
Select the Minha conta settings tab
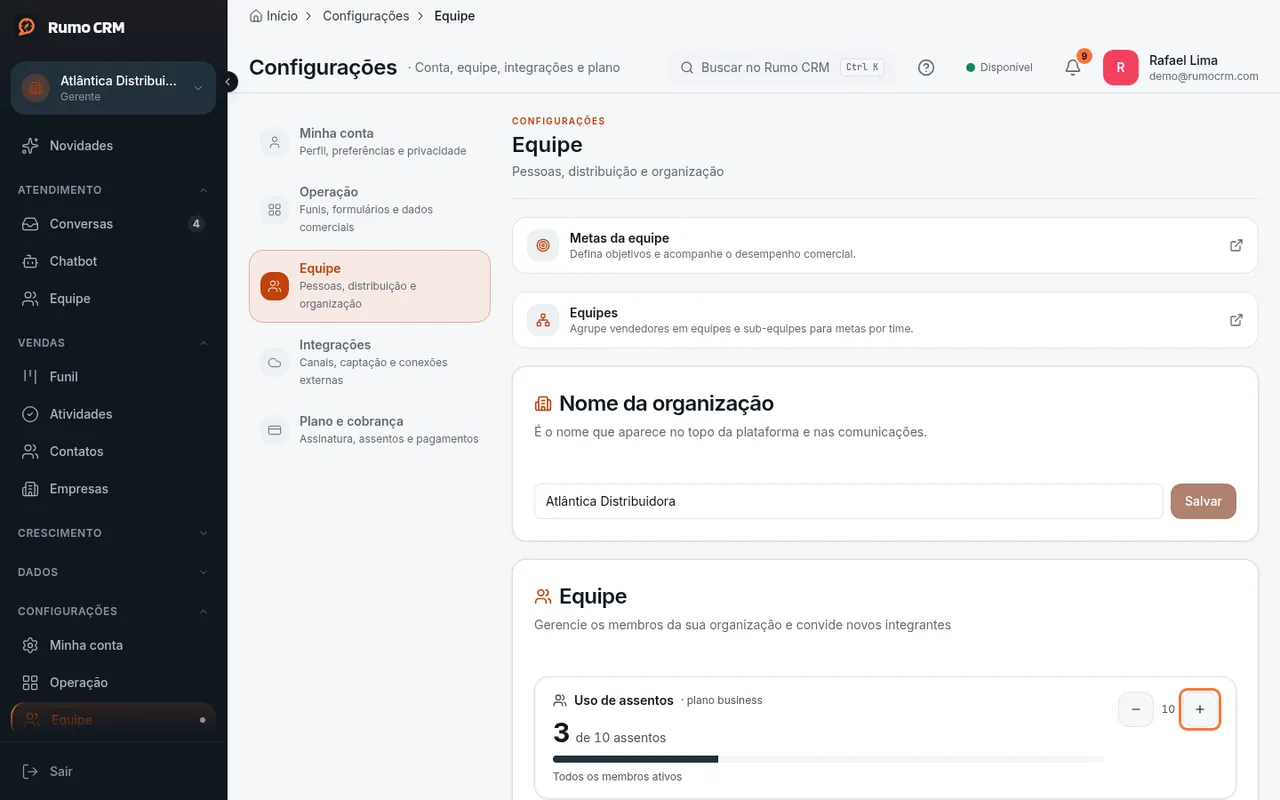(x=370, y=142)
